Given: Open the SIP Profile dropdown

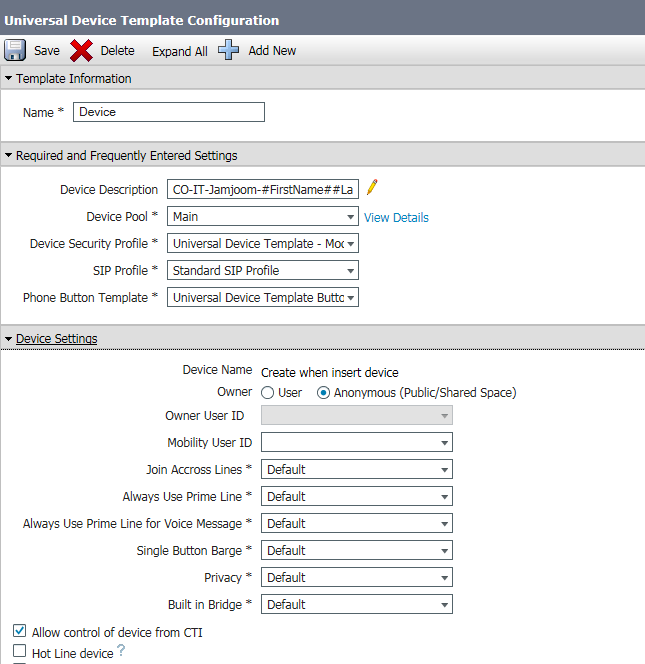Looking at the screenshot, I should 263,270.
